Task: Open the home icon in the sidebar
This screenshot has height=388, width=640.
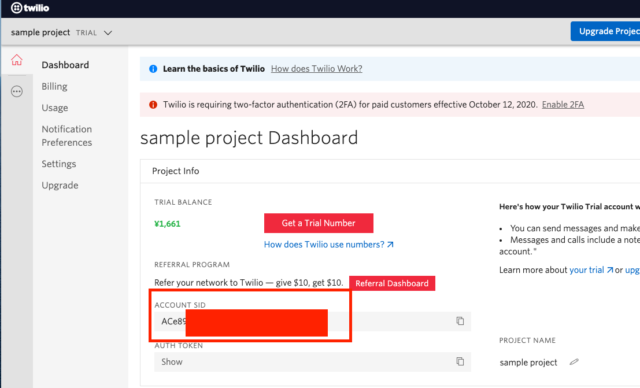Action: pos(17,60)
